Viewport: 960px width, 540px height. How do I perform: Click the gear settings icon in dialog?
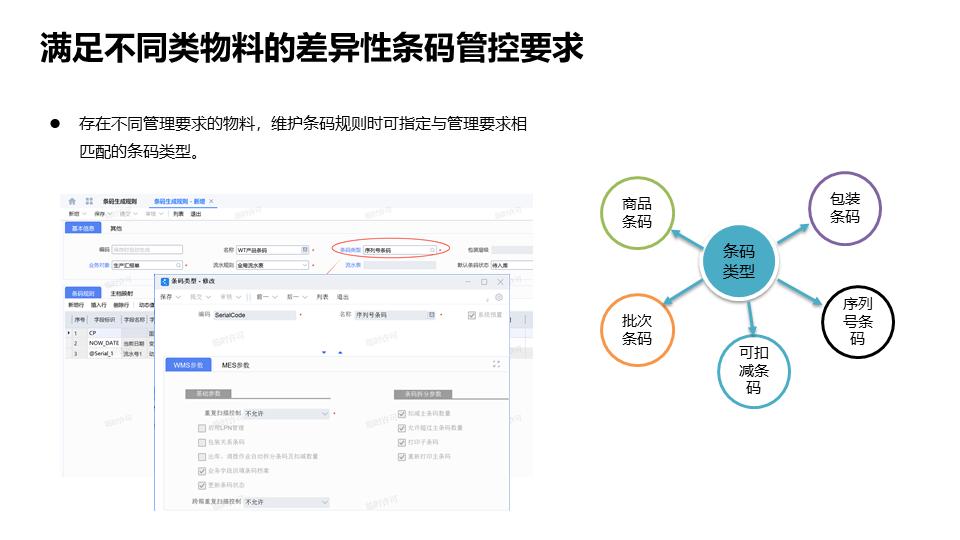coord(499,297)
